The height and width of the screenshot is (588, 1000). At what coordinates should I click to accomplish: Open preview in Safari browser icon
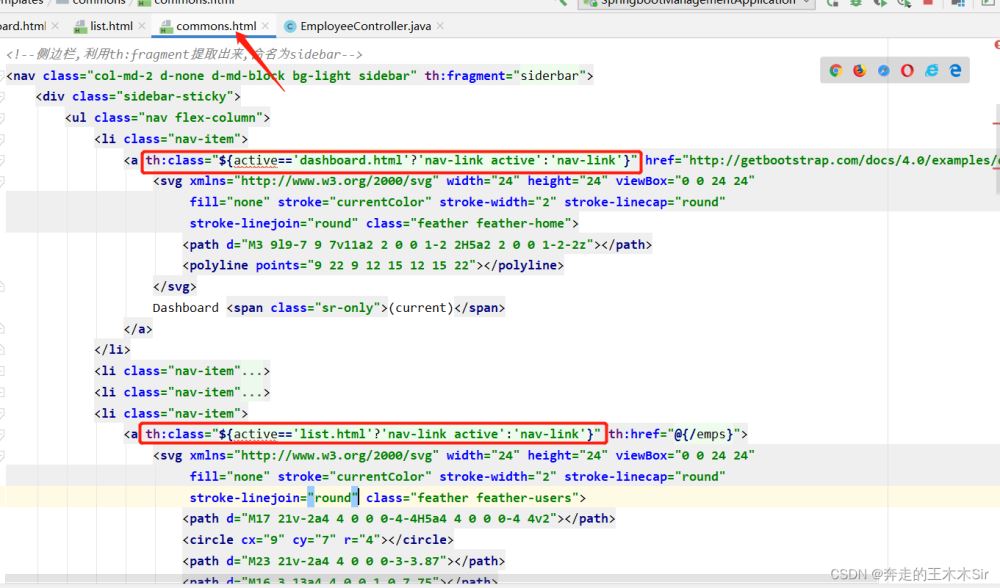click(x=884, y=70)
